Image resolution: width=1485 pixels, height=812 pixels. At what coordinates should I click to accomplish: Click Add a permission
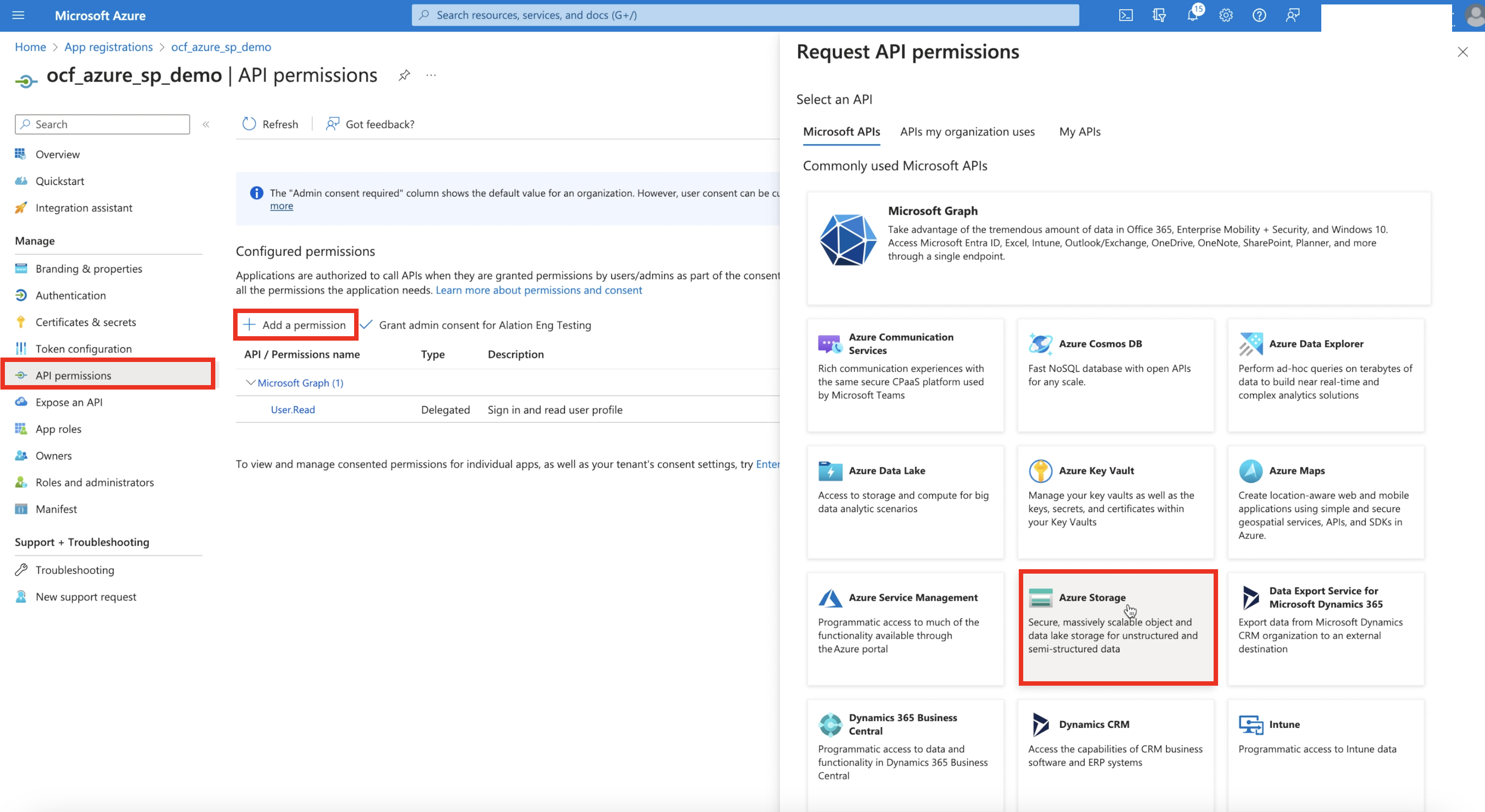pos(295,325)
